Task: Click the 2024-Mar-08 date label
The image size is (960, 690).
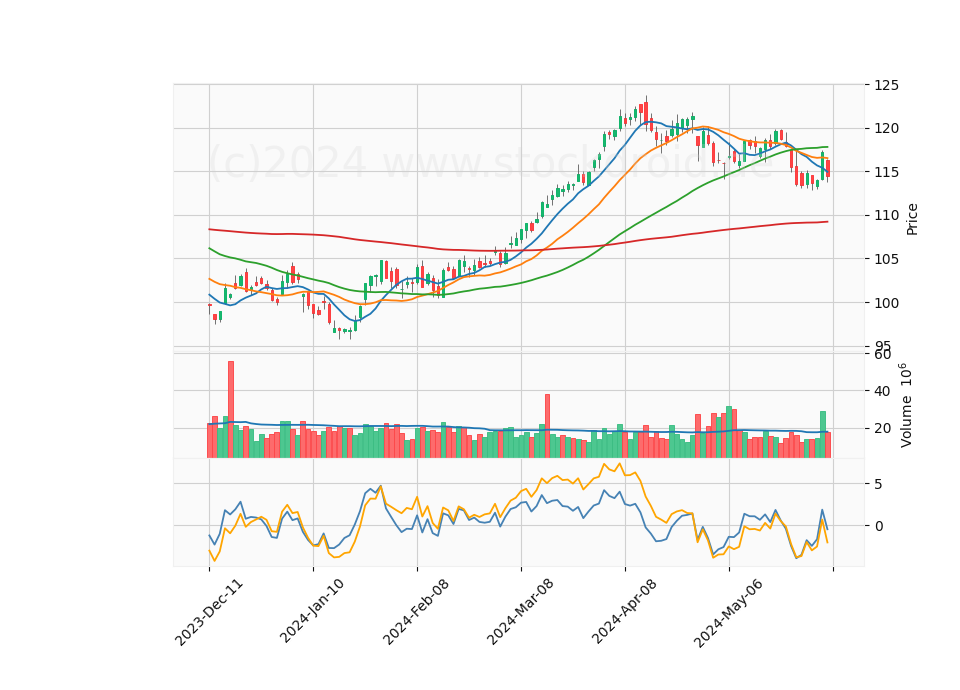Action: pyautogui.click(x=520, y=611)
